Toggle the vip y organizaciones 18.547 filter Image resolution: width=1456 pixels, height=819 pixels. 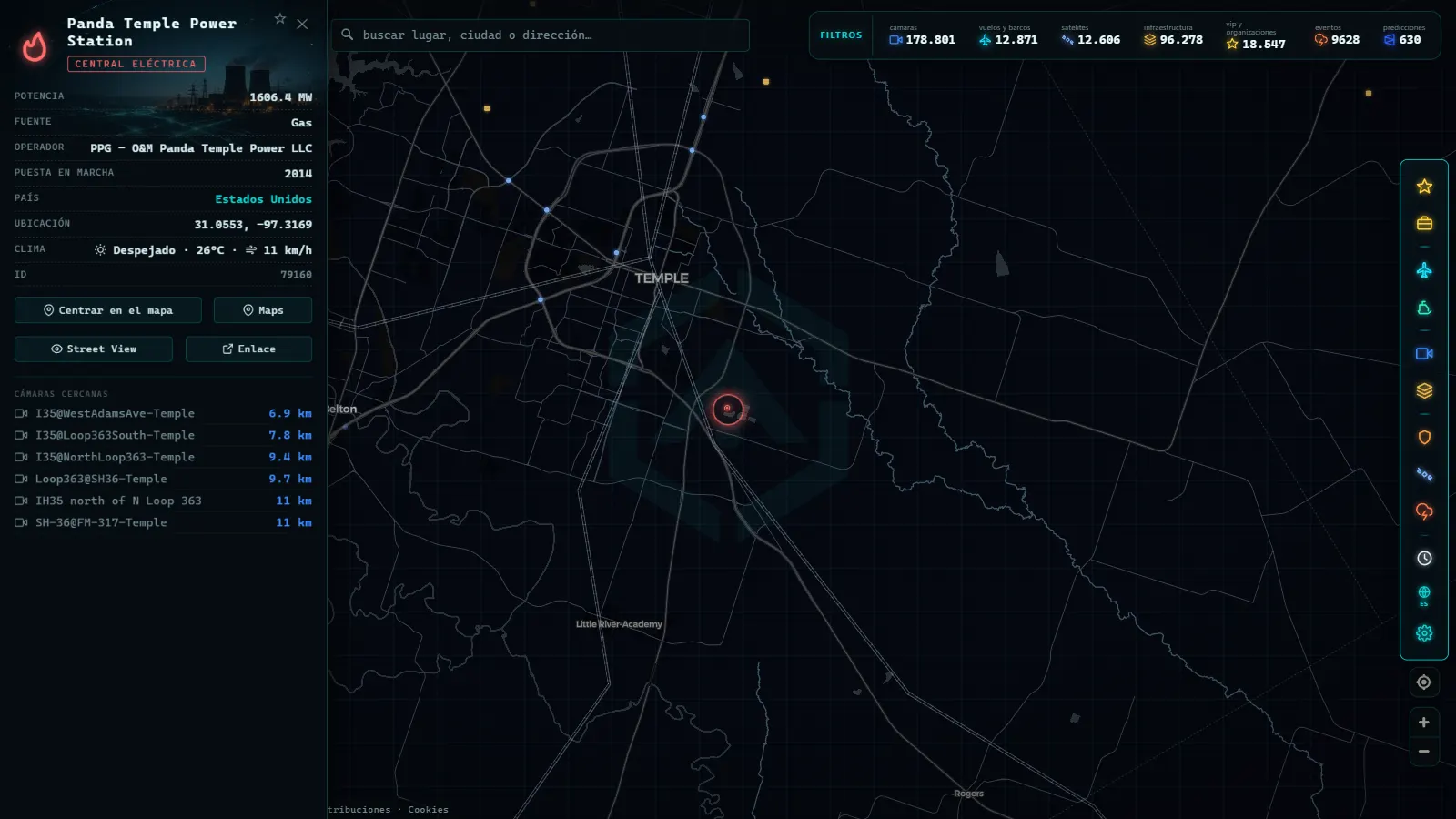click(x=1255, y=36)
